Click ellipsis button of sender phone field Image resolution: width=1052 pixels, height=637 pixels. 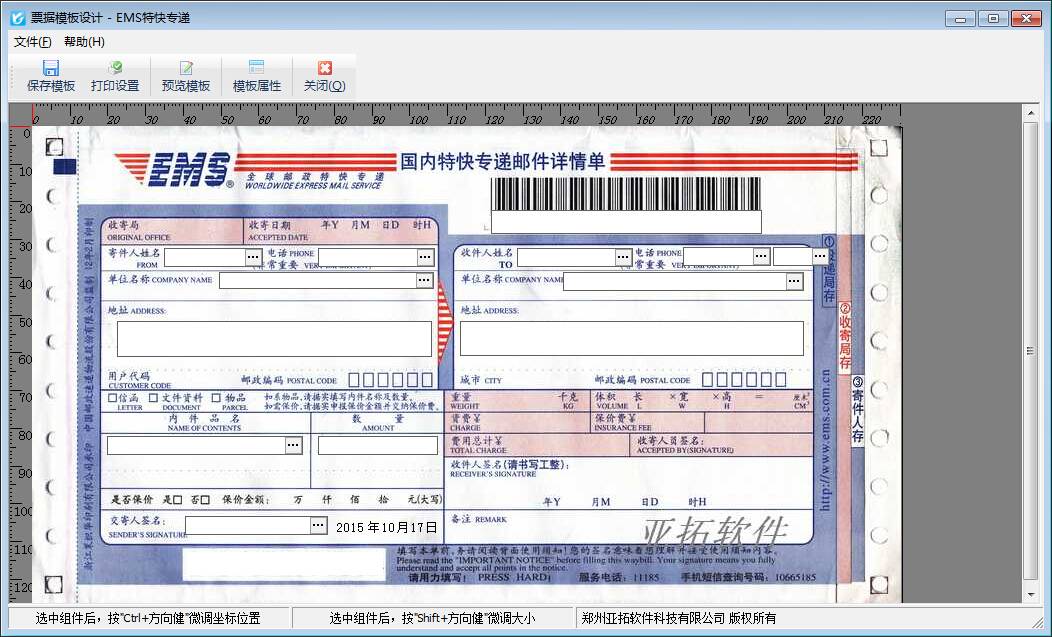425,257
